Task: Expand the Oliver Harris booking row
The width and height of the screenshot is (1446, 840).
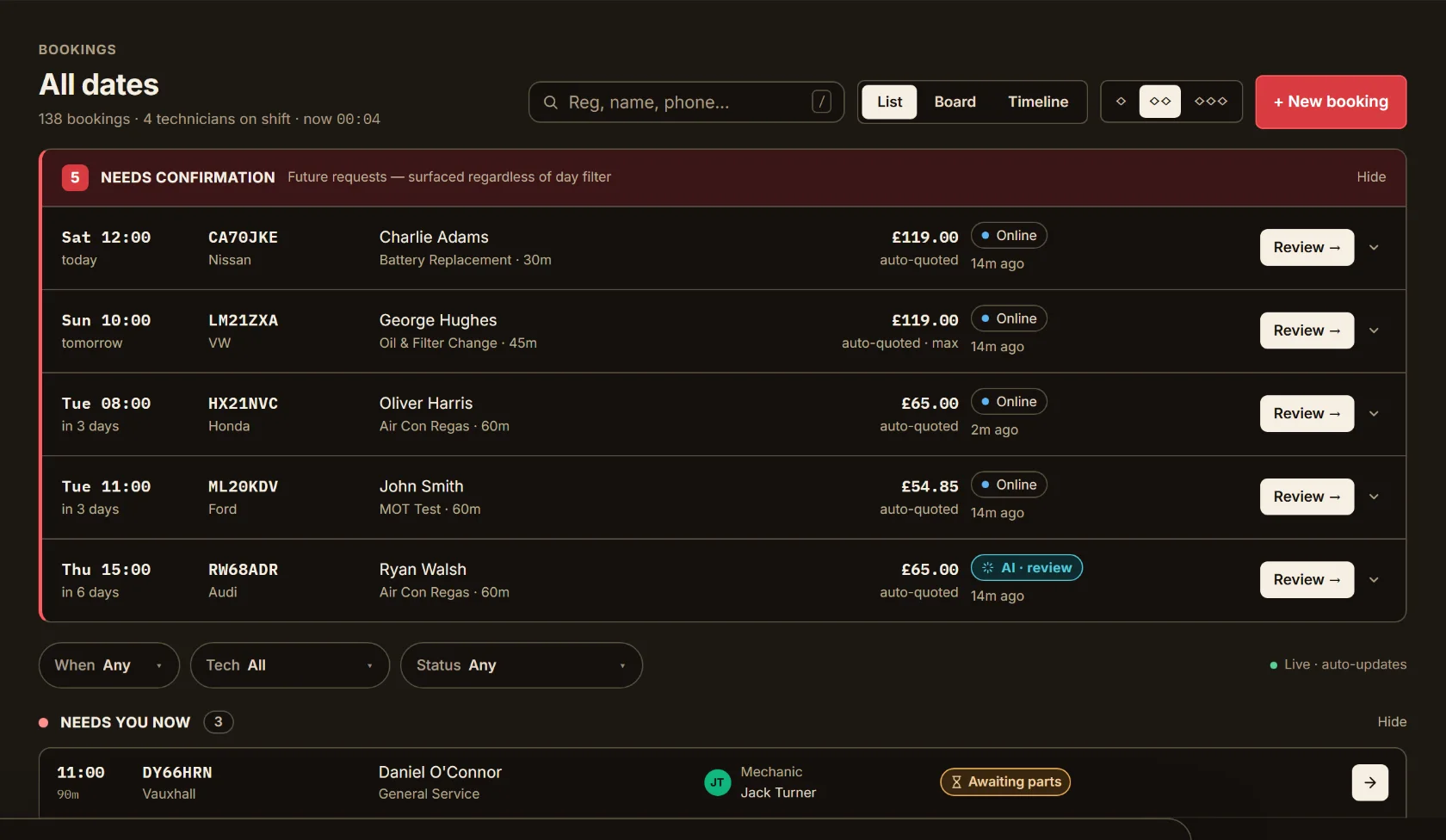Action: [x=1374, y=414]
